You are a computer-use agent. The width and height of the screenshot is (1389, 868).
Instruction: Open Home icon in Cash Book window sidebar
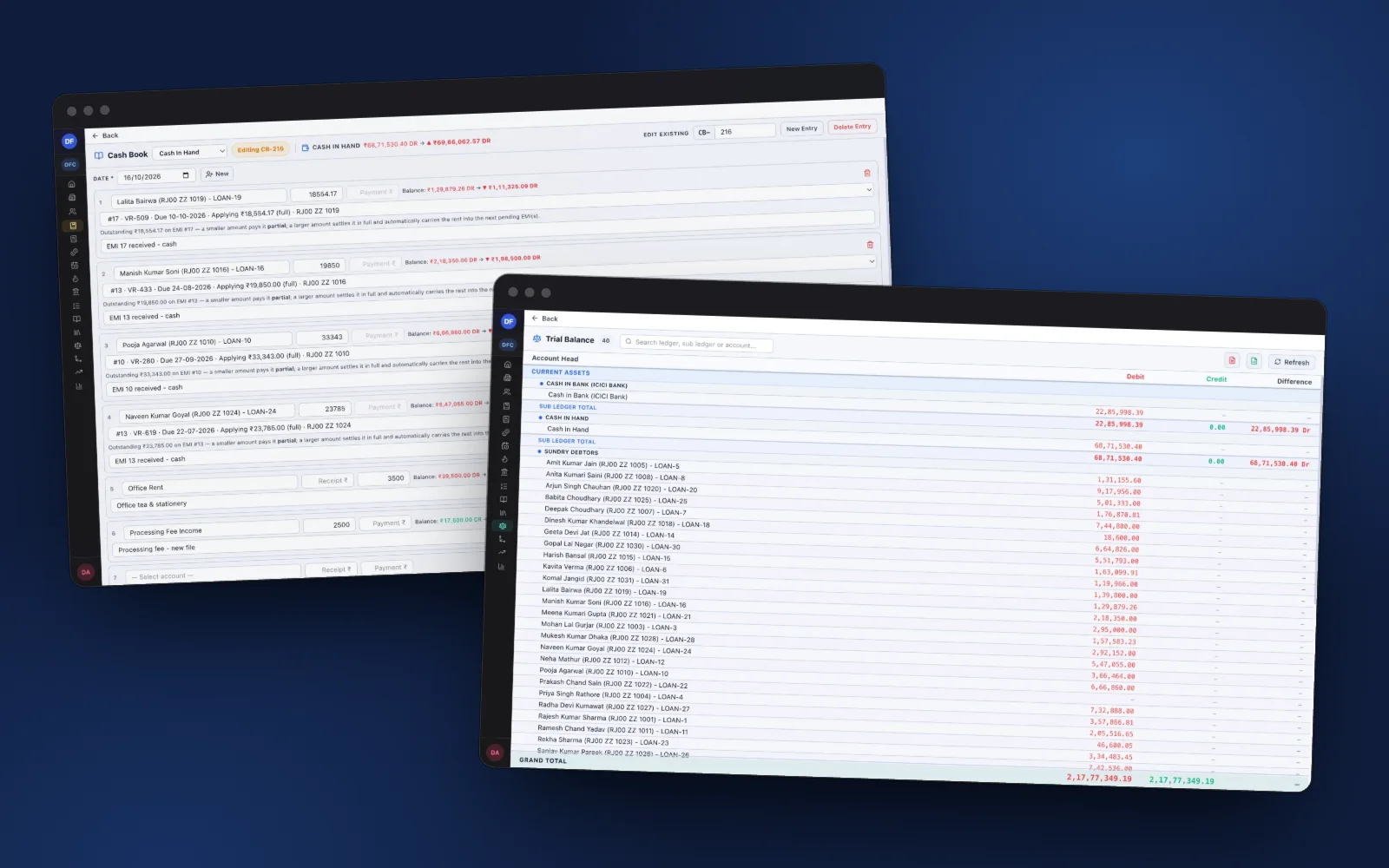pos(71,184)
